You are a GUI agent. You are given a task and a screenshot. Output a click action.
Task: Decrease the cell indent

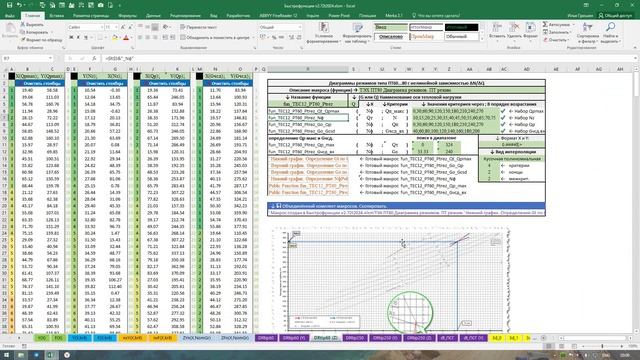(x=165, y=37)
